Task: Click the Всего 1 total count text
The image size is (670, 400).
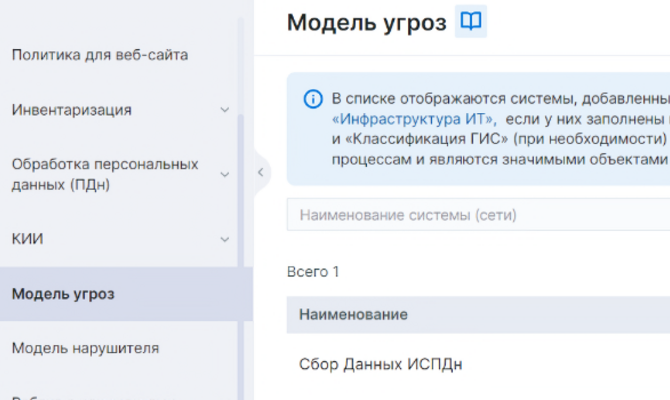Action: (x=313, y=271)
